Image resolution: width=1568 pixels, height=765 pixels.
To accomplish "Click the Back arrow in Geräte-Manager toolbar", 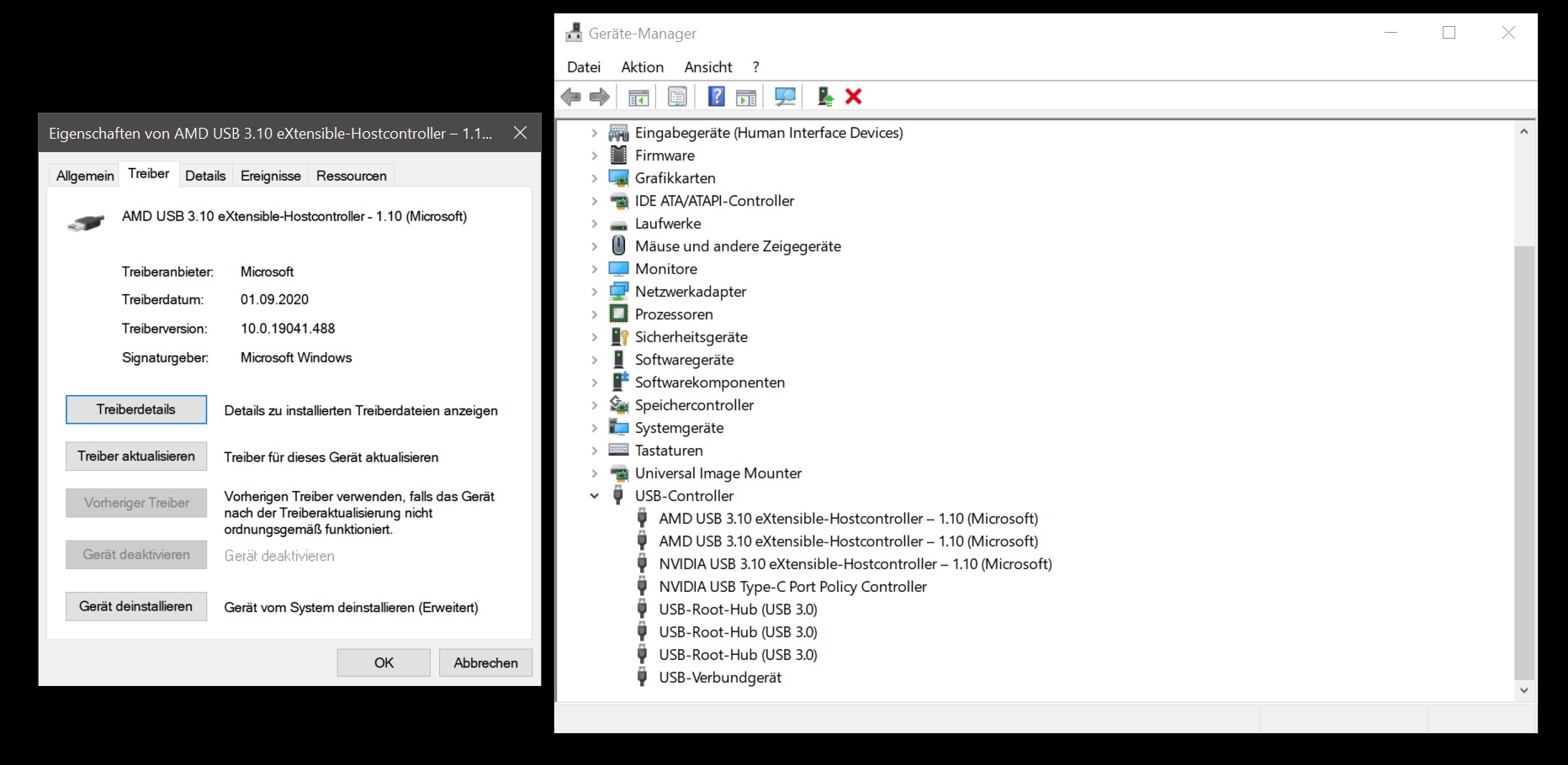I will 571,97.
